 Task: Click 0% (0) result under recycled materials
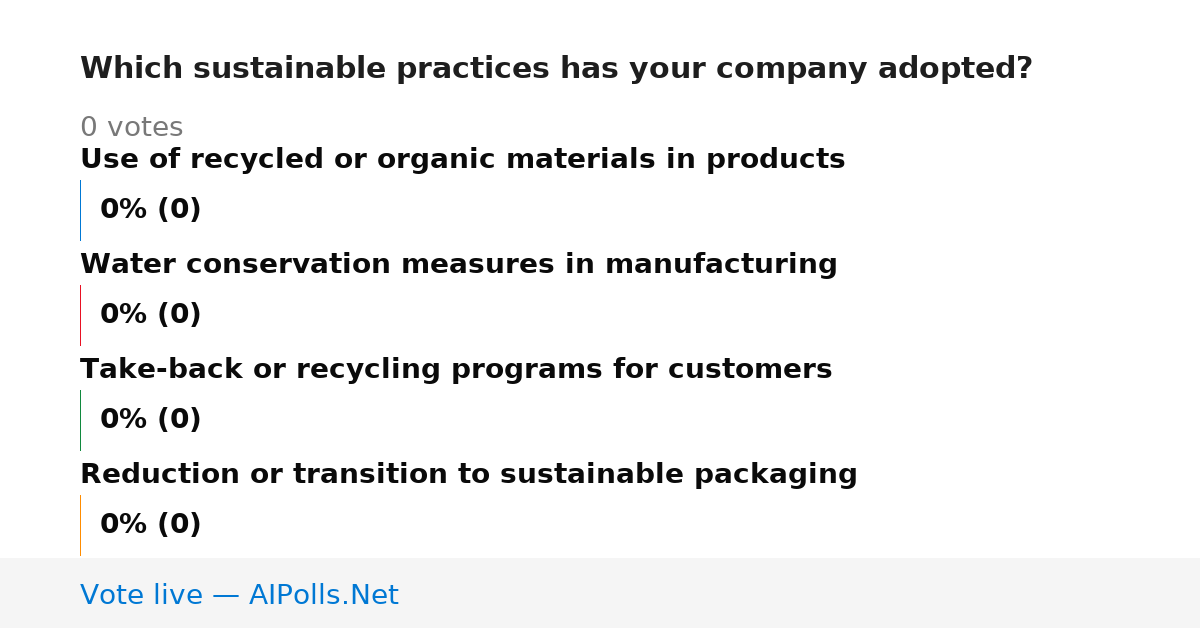151,210
